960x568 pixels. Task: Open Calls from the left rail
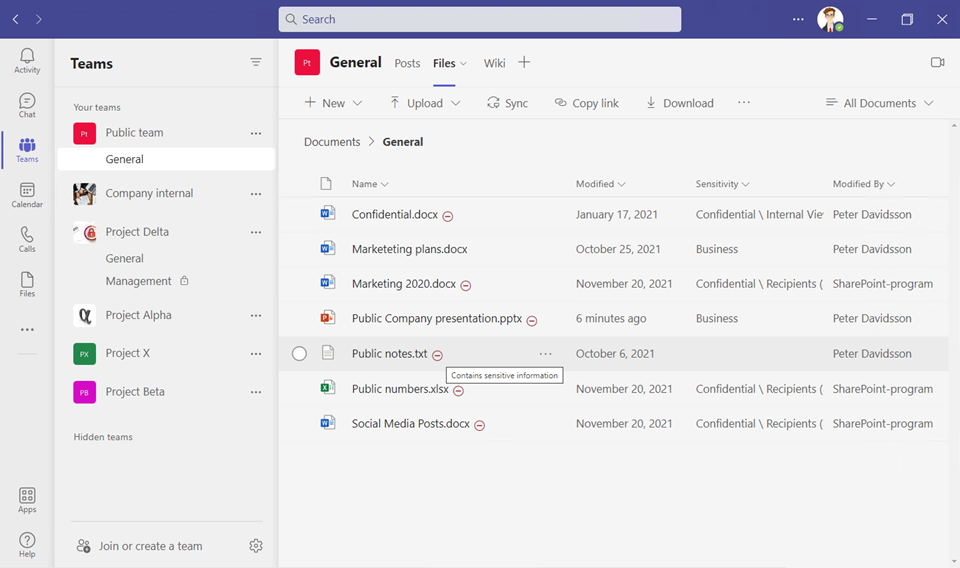[27, 239]
